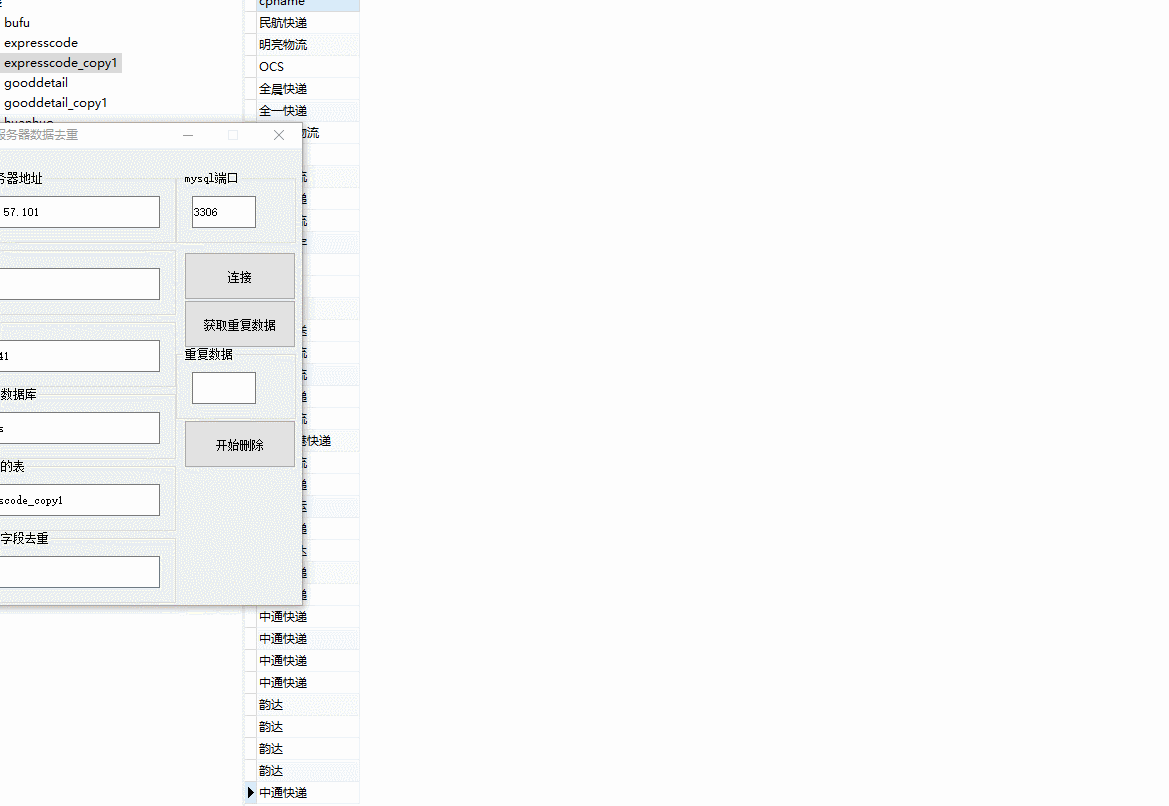Minimize the 服务器数据去重 dialog

pyautogui.click(x=188, y=135)
